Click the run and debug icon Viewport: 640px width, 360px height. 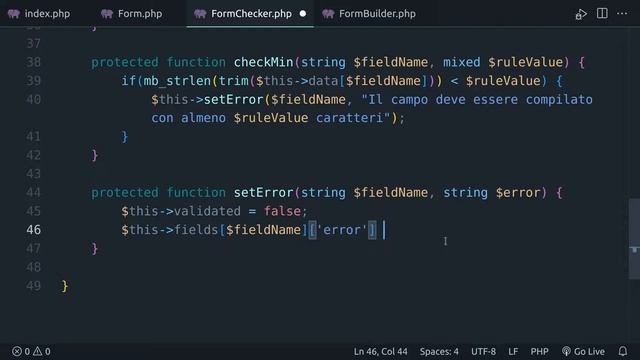(x=581, y=14)
